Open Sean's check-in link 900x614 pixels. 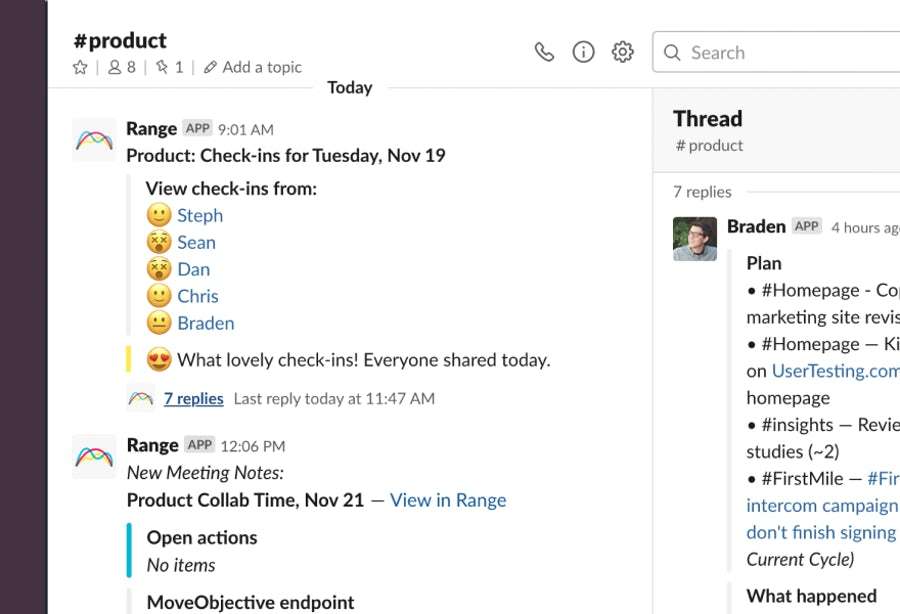[196, 243]
